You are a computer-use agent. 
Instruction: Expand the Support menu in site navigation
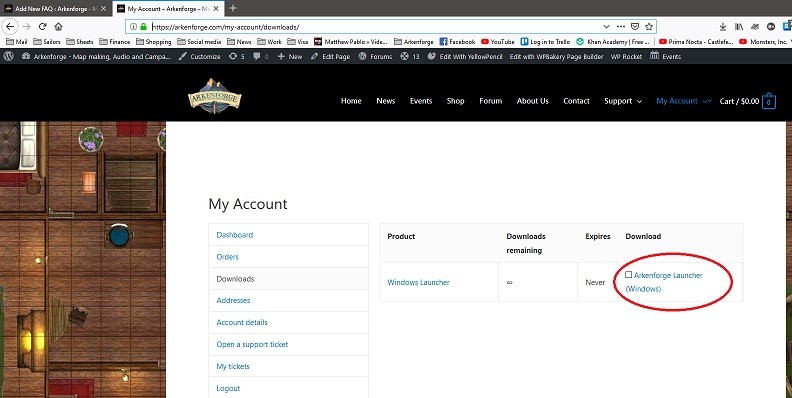[x=623, y=101]
